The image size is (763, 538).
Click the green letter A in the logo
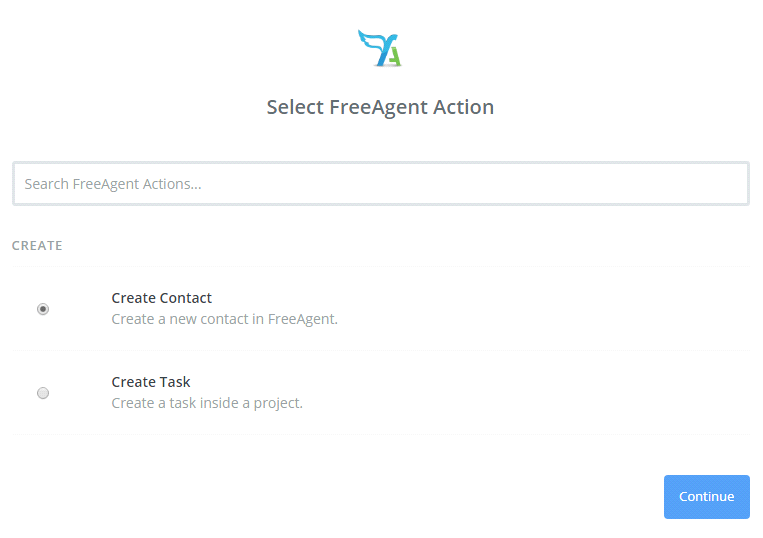(x=393, y=56)
